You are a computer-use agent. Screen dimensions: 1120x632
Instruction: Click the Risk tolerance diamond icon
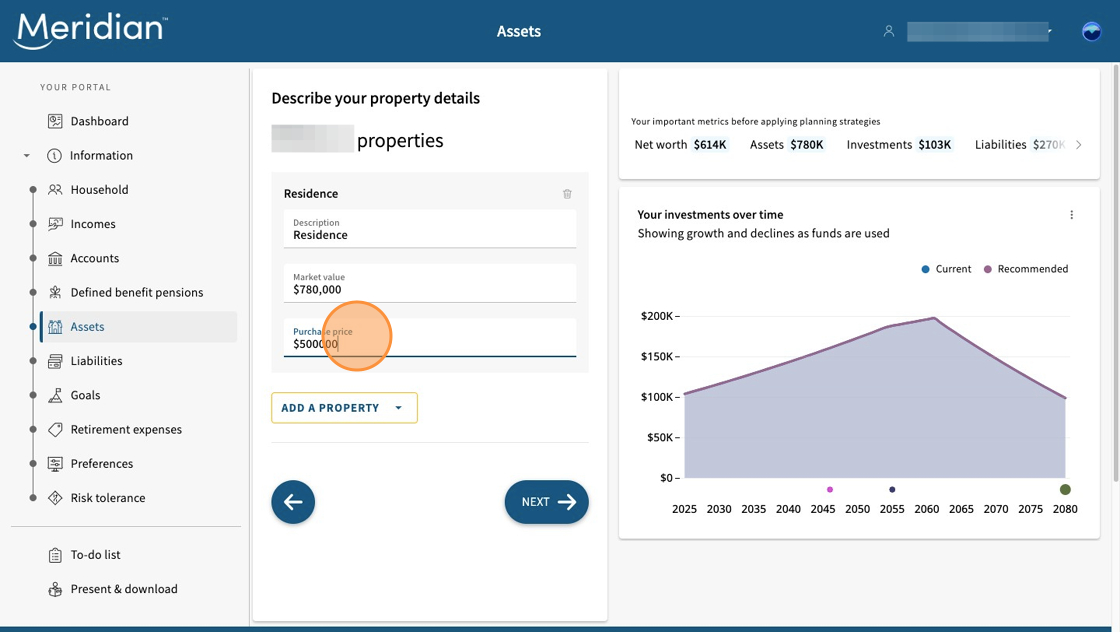55,498
